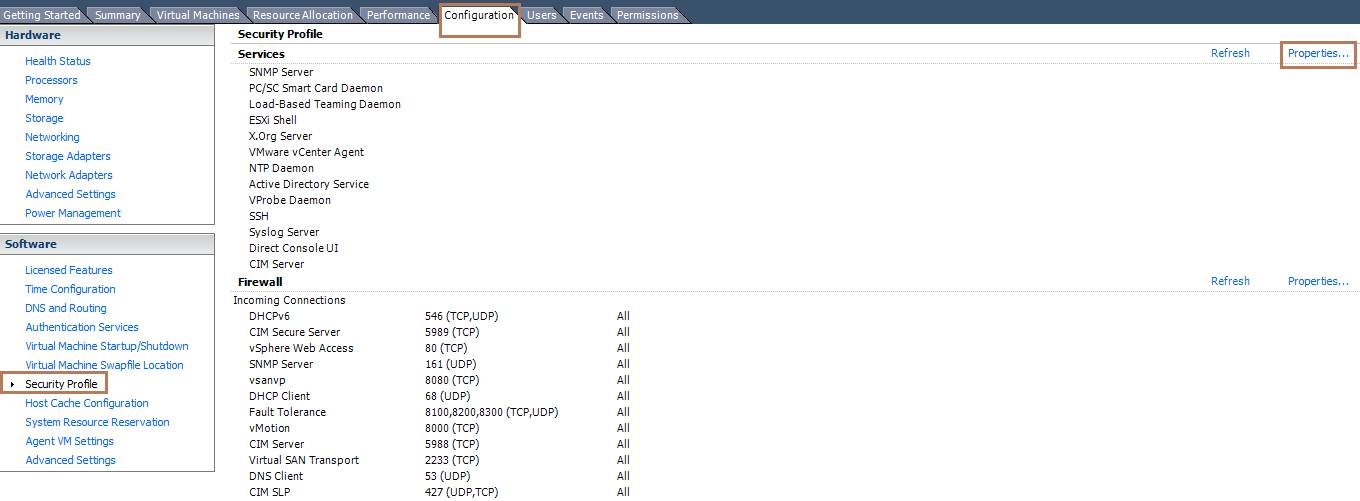Open the Resource Allocation tab

coord(302,15)
